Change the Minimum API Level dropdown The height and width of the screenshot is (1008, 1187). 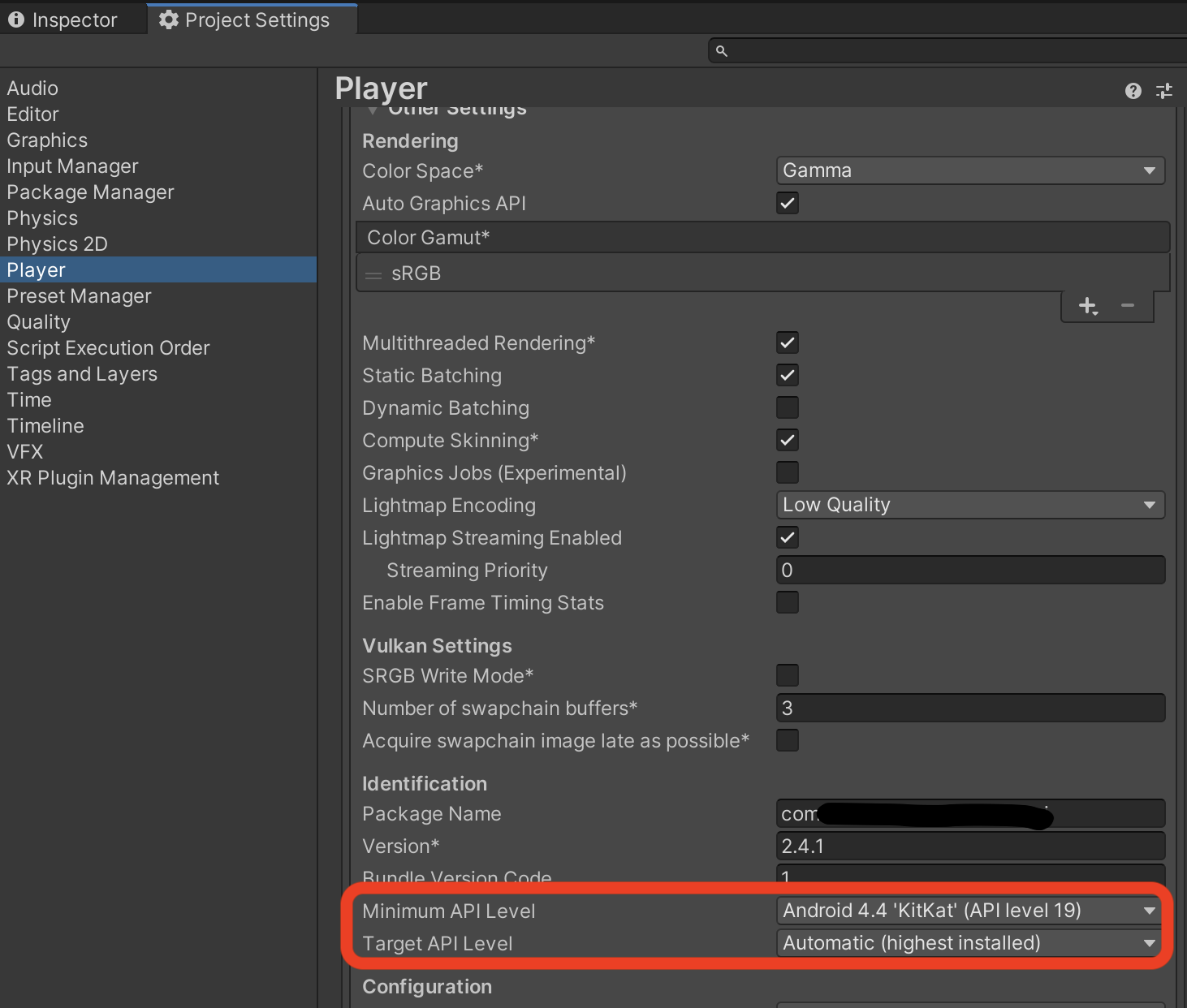pos(968,911)
